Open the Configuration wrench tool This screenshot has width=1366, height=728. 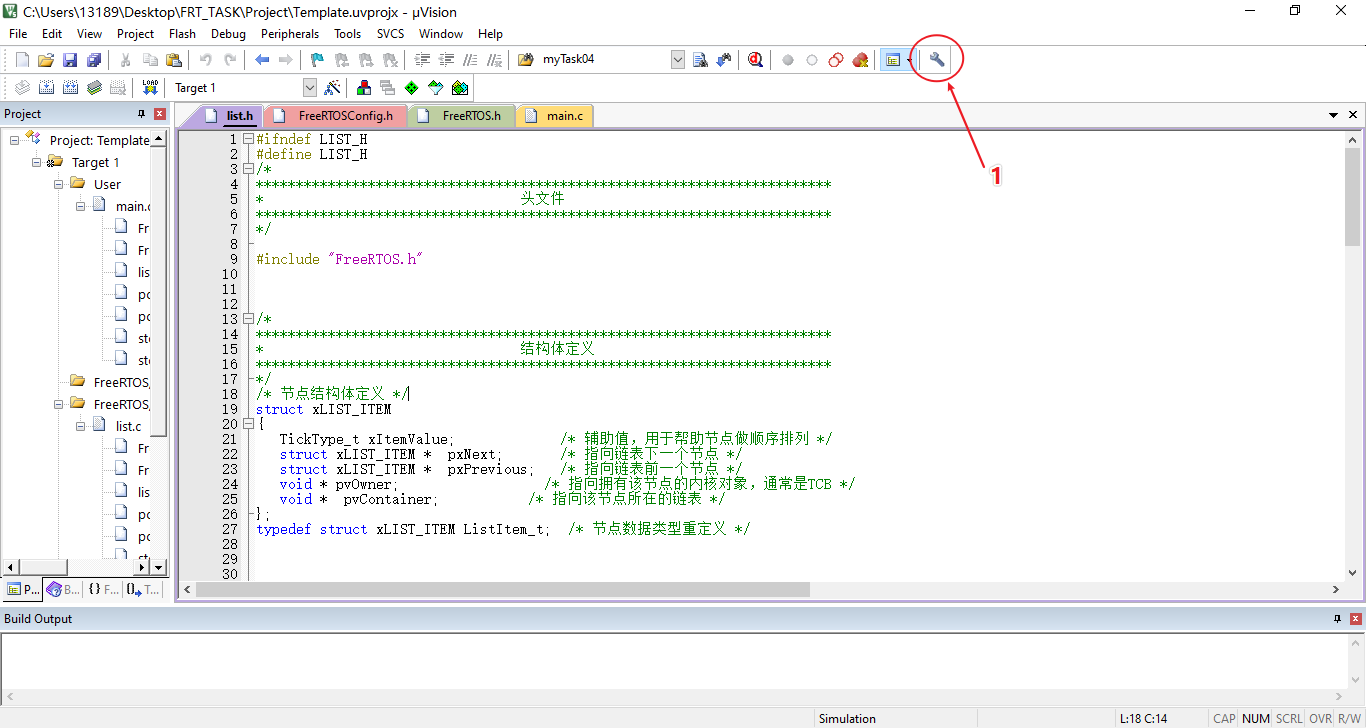pyautogui.click(x=937, y=60)
